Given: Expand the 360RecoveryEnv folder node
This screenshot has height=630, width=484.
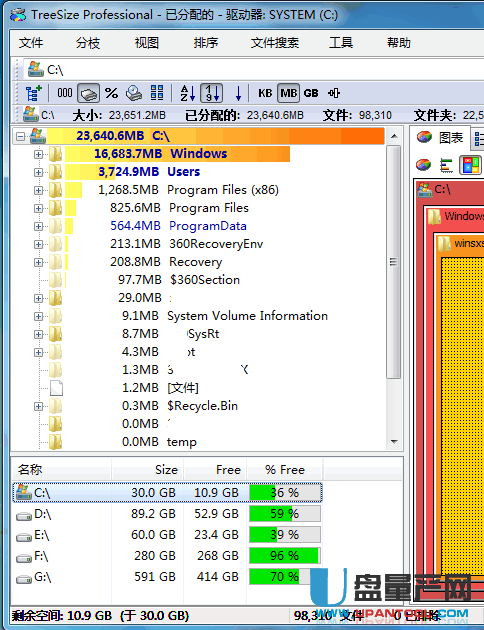Looking at the screenshot, I should point(38,244).
